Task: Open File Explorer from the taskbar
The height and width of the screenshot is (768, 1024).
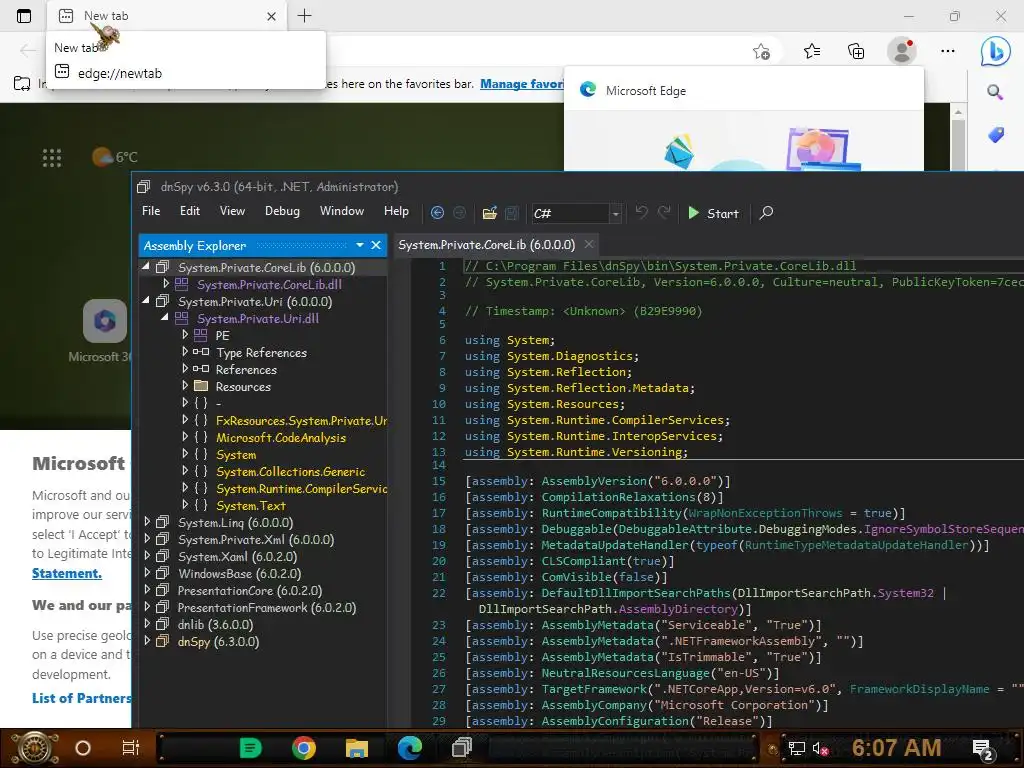Action: click(x=357, y=748)
